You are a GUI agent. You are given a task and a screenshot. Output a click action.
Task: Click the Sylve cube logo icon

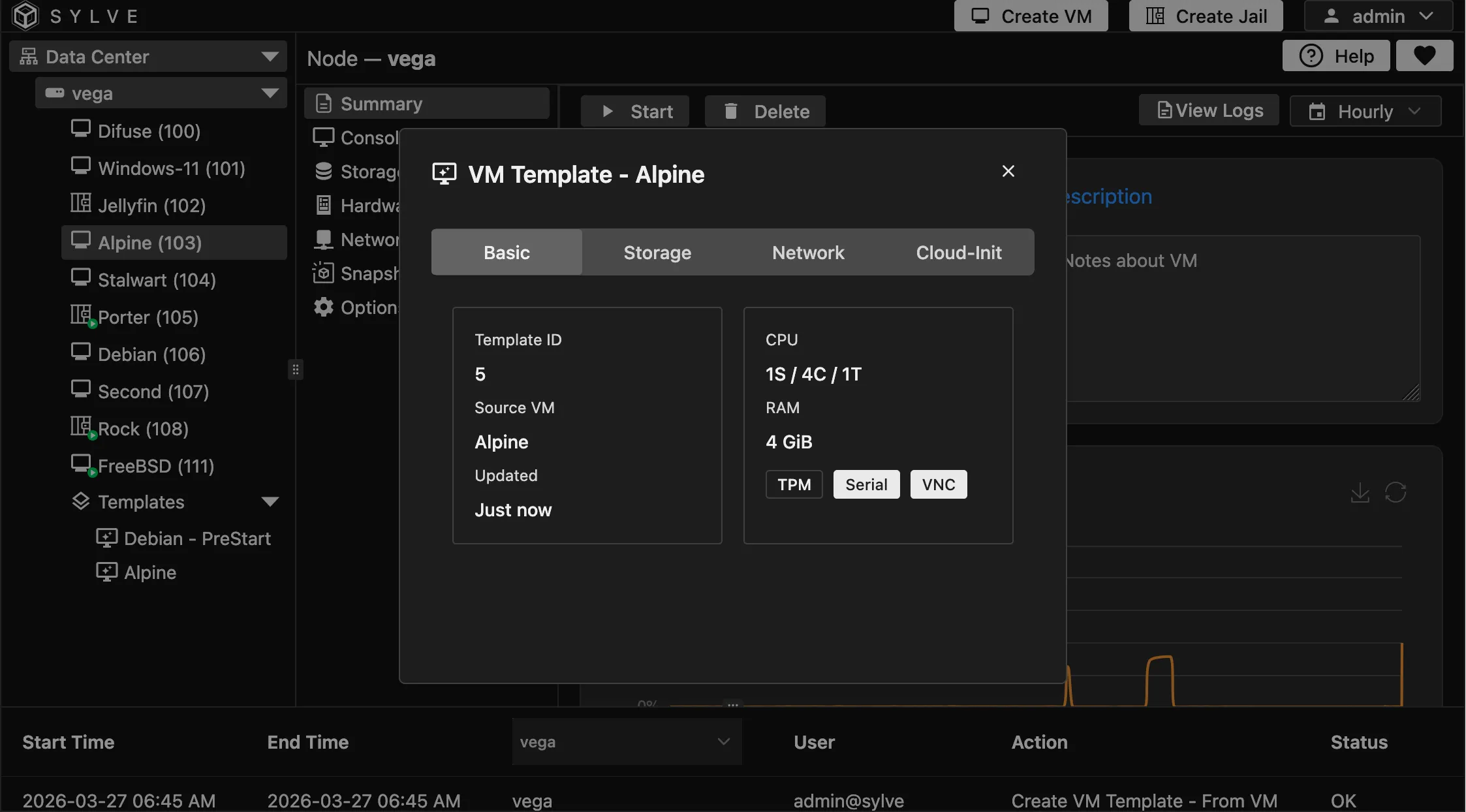coord(25,16)
